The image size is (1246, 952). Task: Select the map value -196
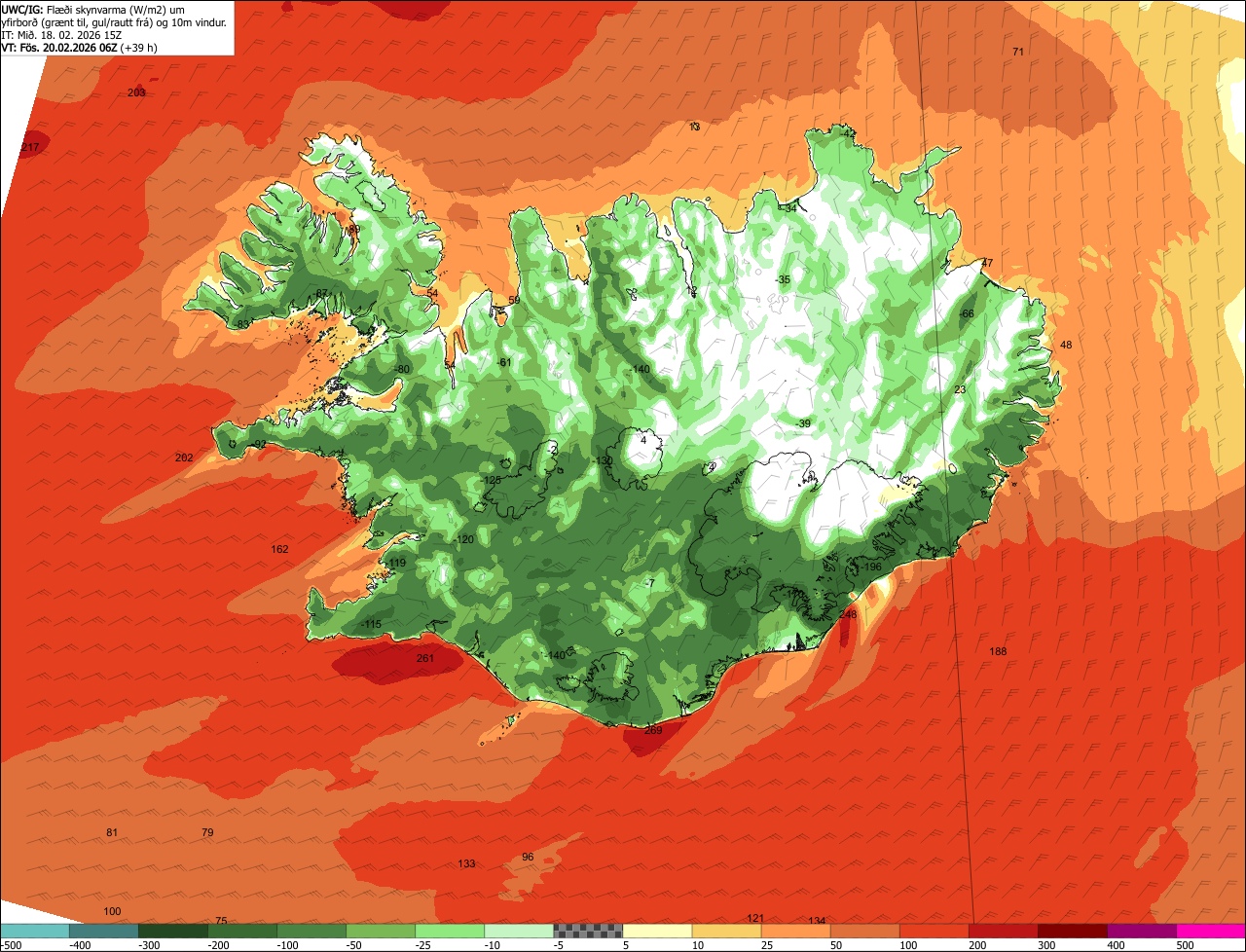coord(870,568)
